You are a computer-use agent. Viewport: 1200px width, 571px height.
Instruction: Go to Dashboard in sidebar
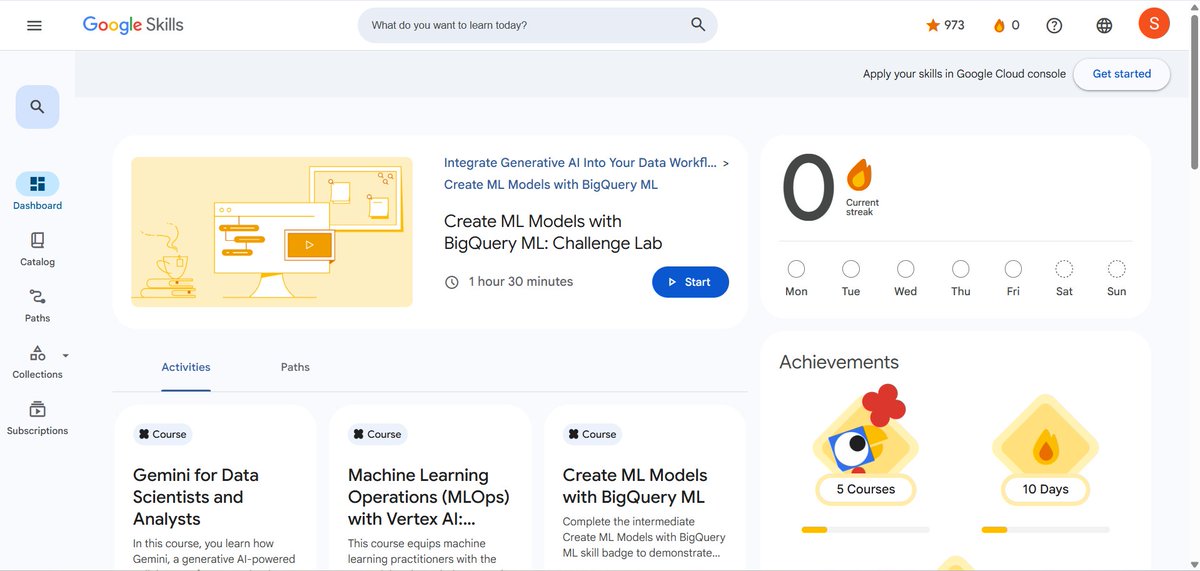[37, 192]
